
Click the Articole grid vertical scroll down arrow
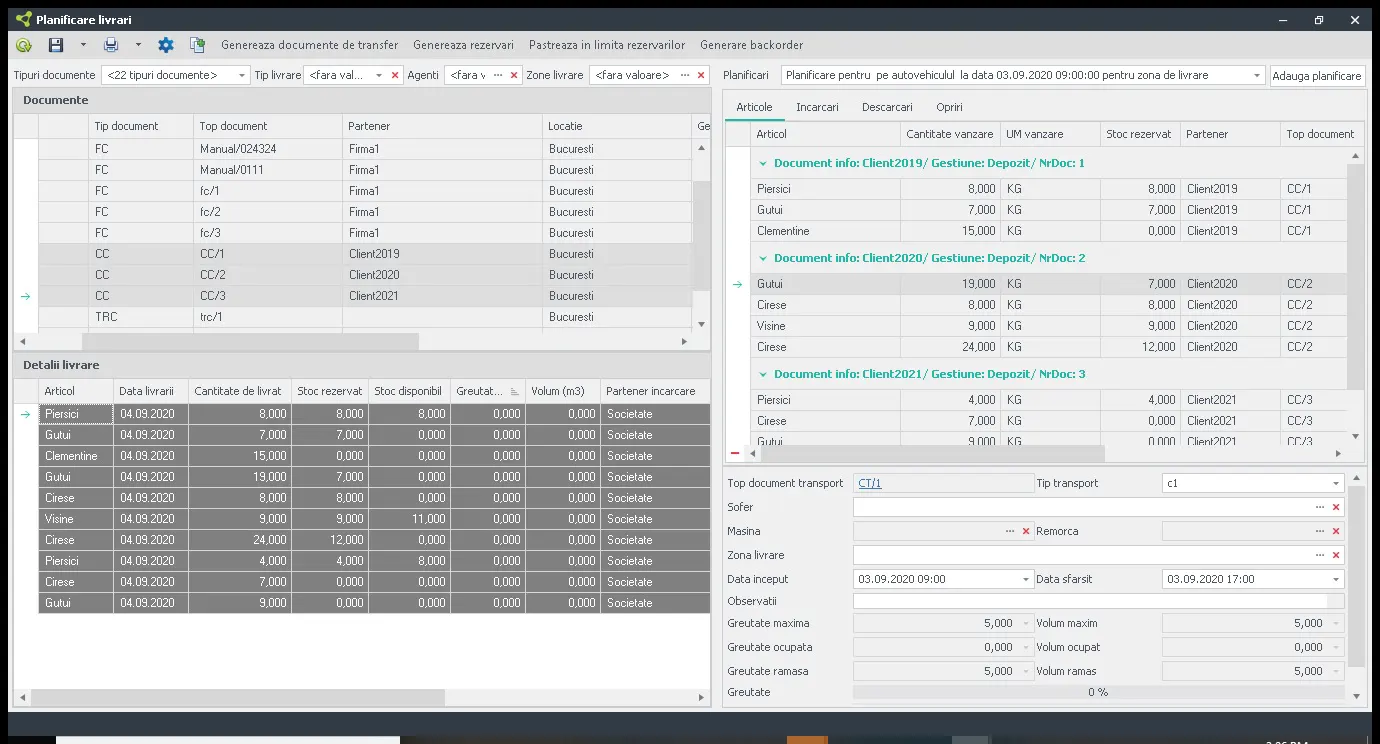[1356, 437]
